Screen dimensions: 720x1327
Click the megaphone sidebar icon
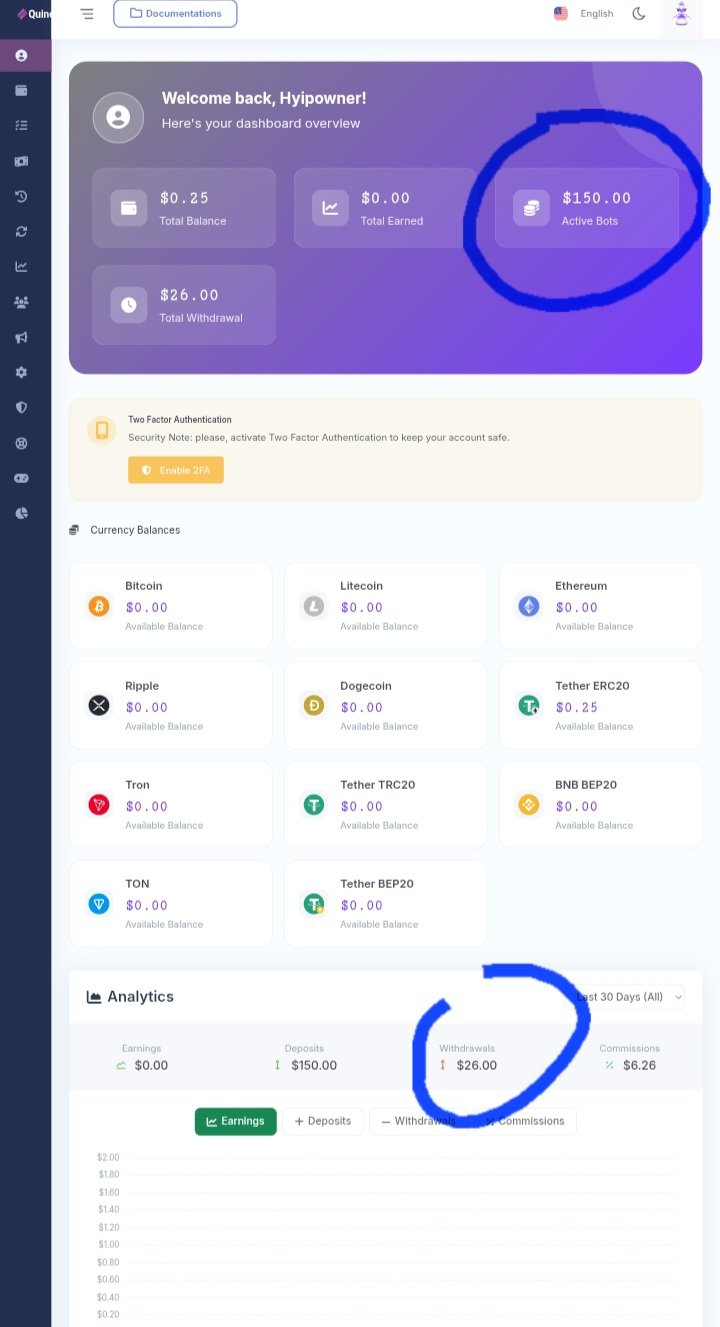point(21,337)
